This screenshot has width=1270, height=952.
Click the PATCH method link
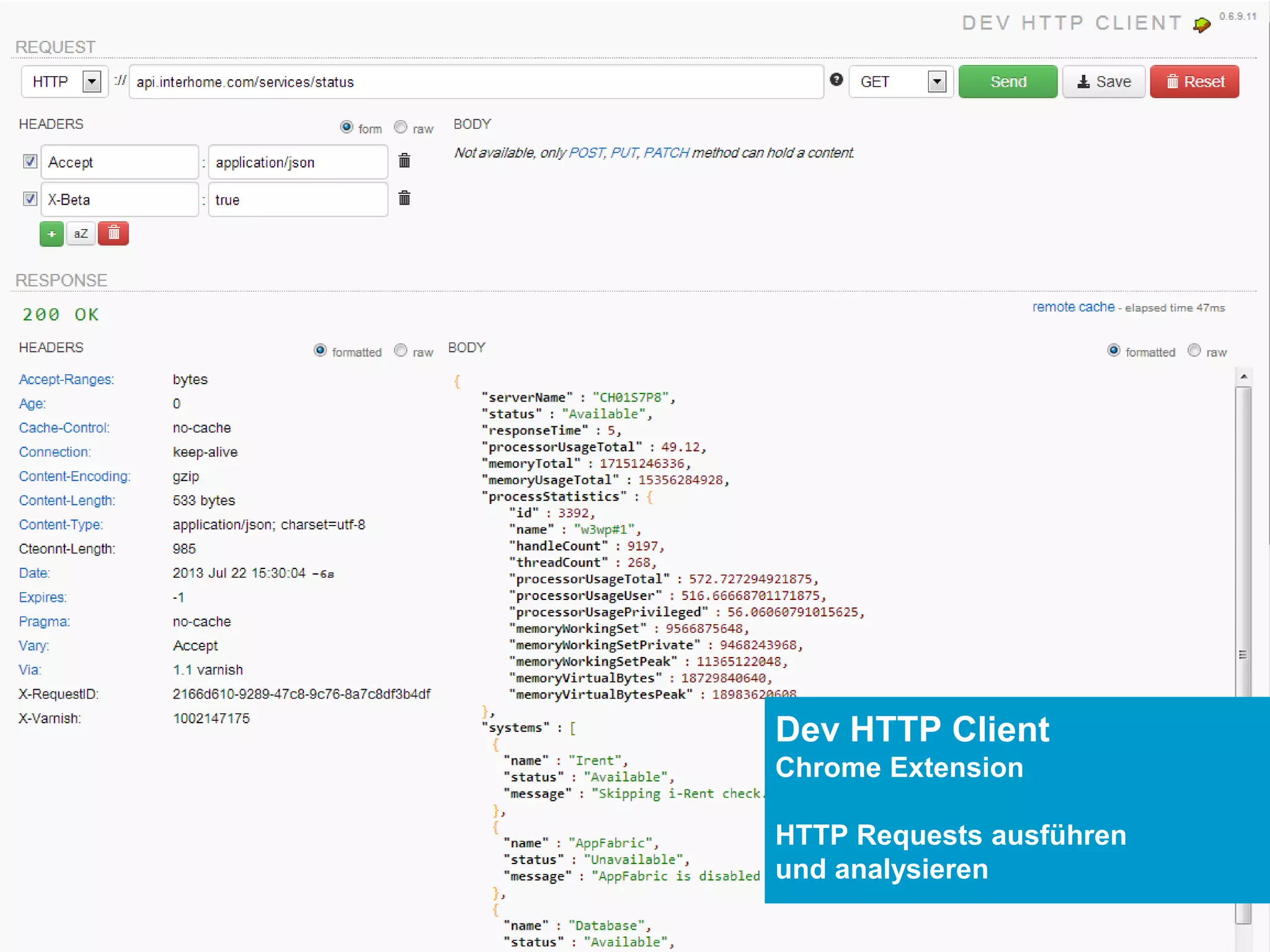(x=666, y=152)
